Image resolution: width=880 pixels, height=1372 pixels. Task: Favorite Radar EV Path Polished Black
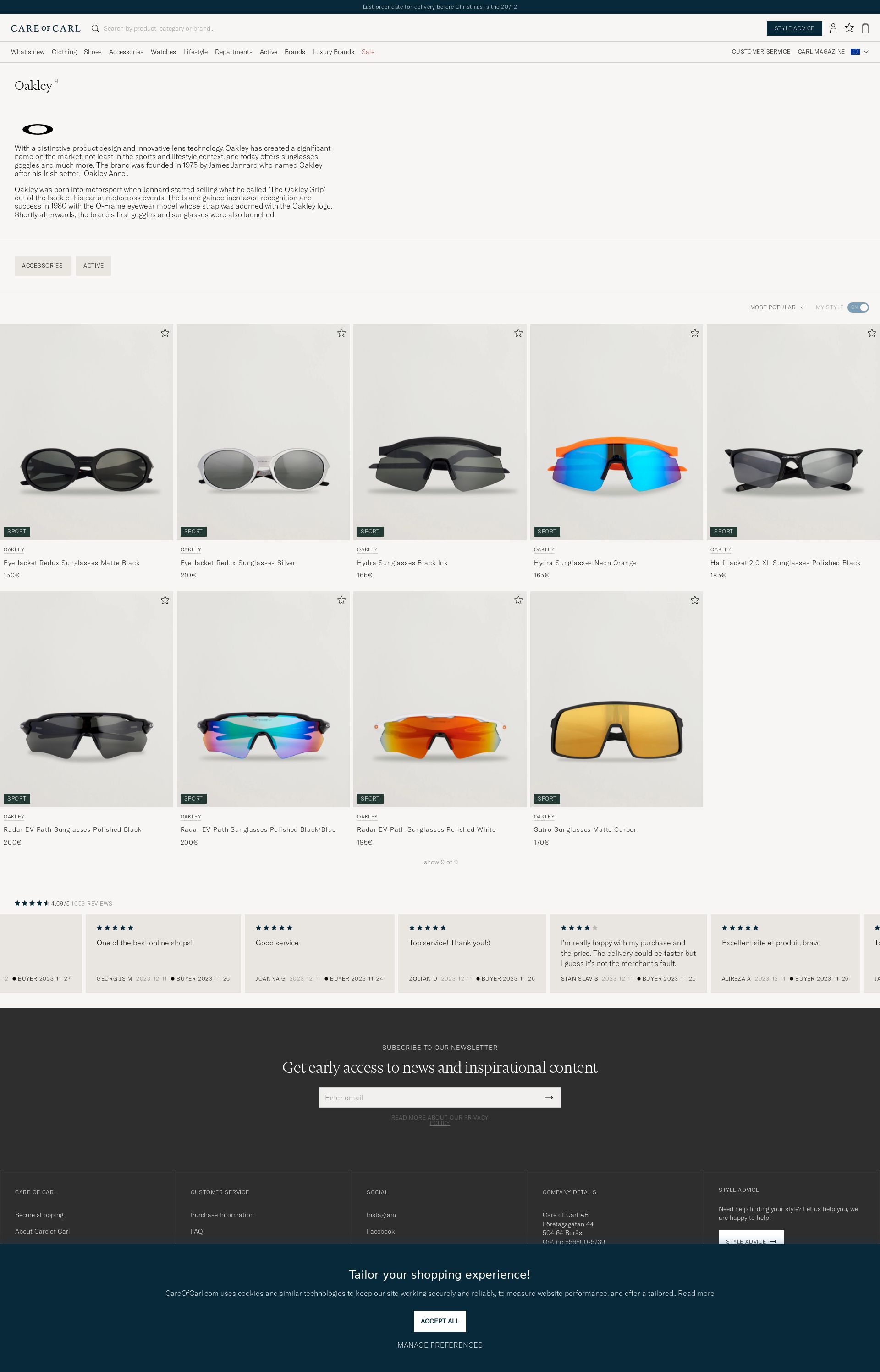click(165, 600)
